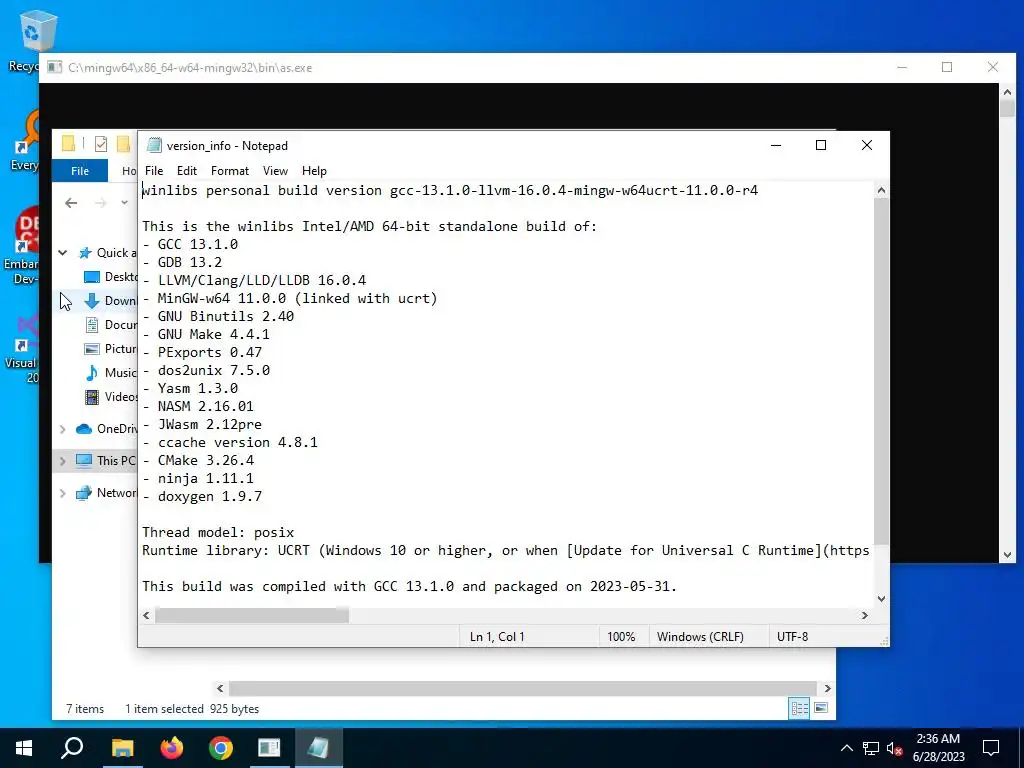Select Quick access in navigation pane

(x=108, y=253)
